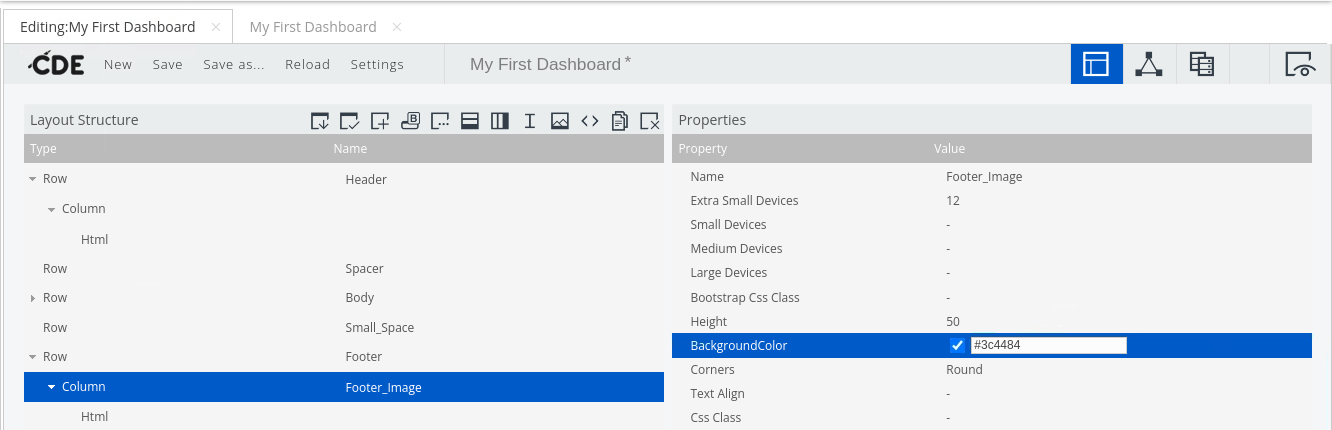Switch to the My First Dashboard tab
1332x430 pixels.
point(313,27)
